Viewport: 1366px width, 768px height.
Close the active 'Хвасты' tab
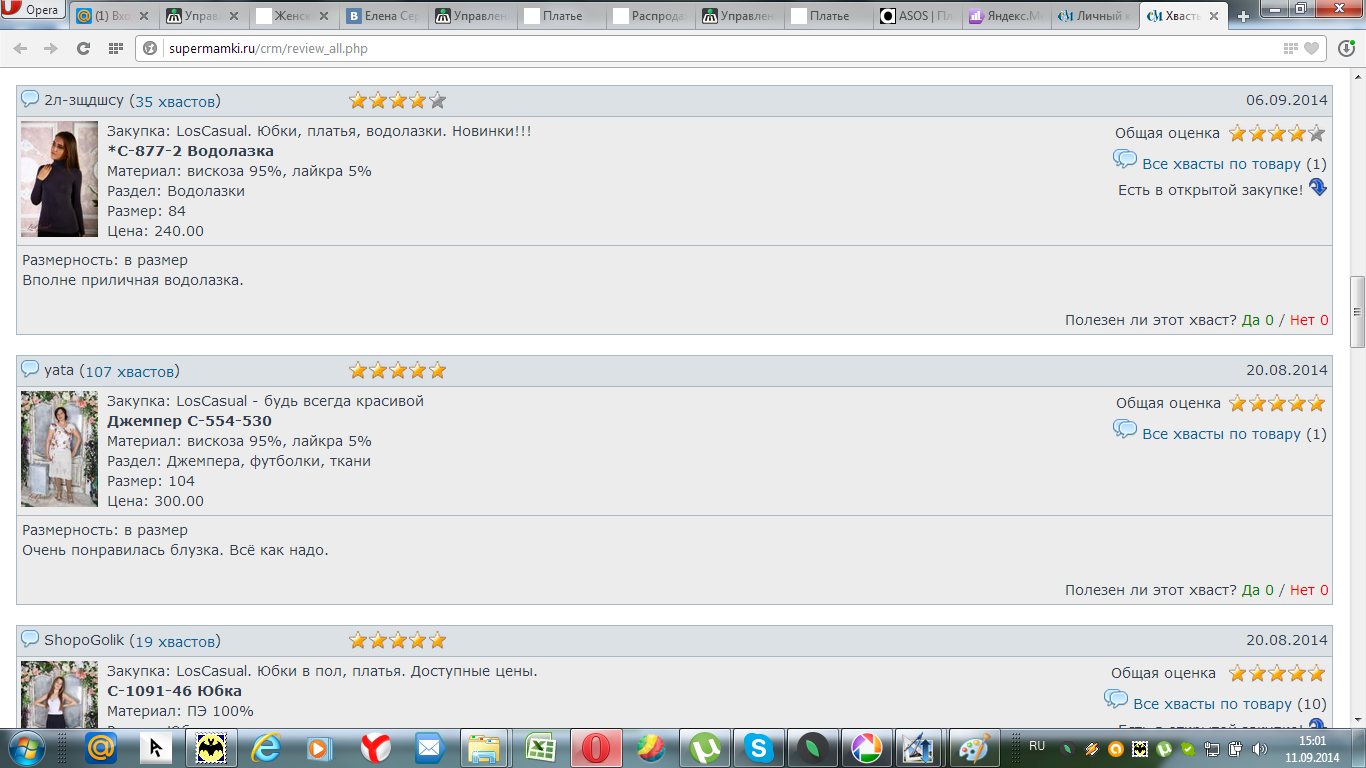pos(1216,16)
